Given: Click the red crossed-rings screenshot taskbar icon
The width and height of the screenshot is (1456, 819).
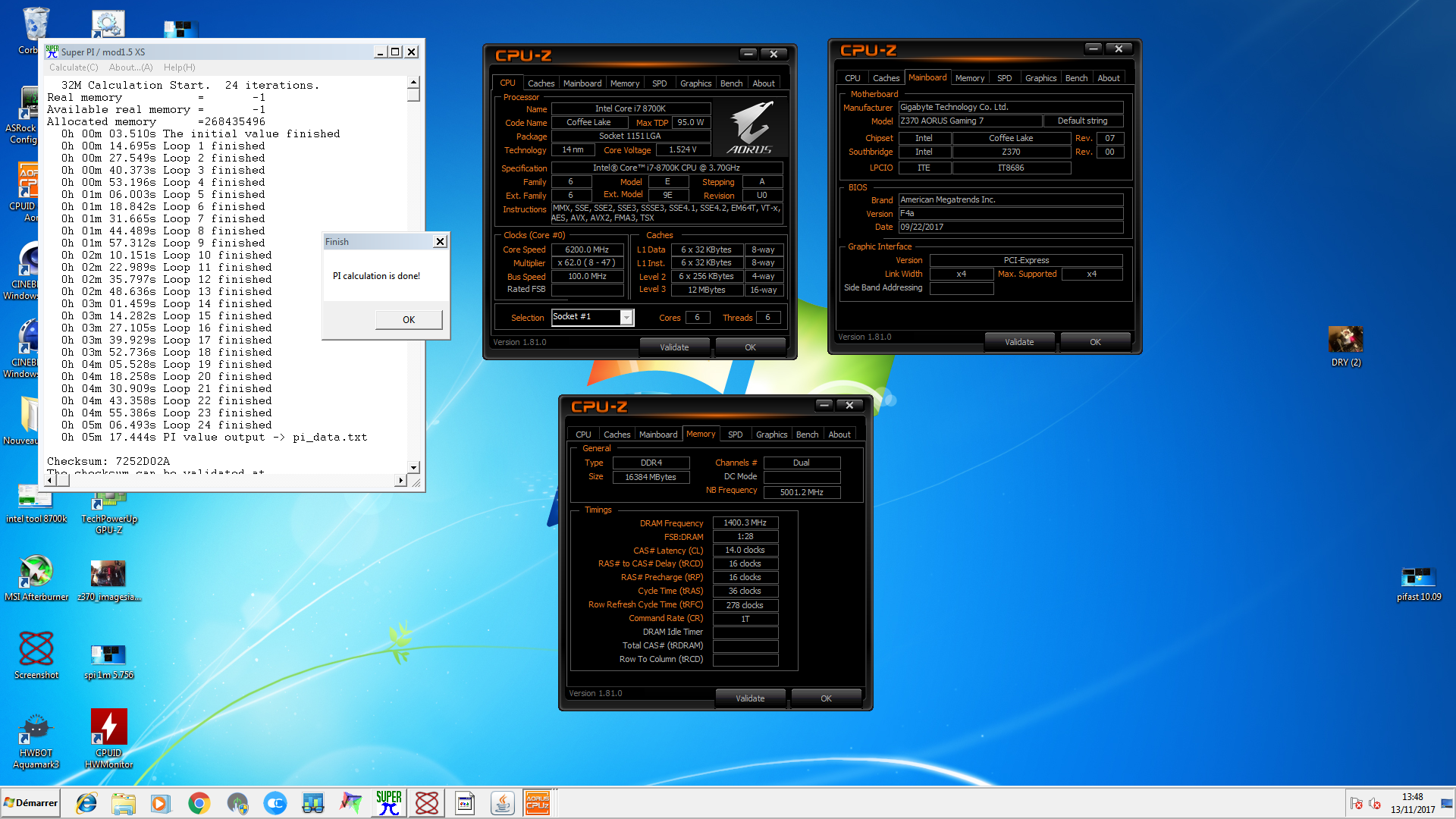Looking at the screenshot, I should tap(427, 803).
